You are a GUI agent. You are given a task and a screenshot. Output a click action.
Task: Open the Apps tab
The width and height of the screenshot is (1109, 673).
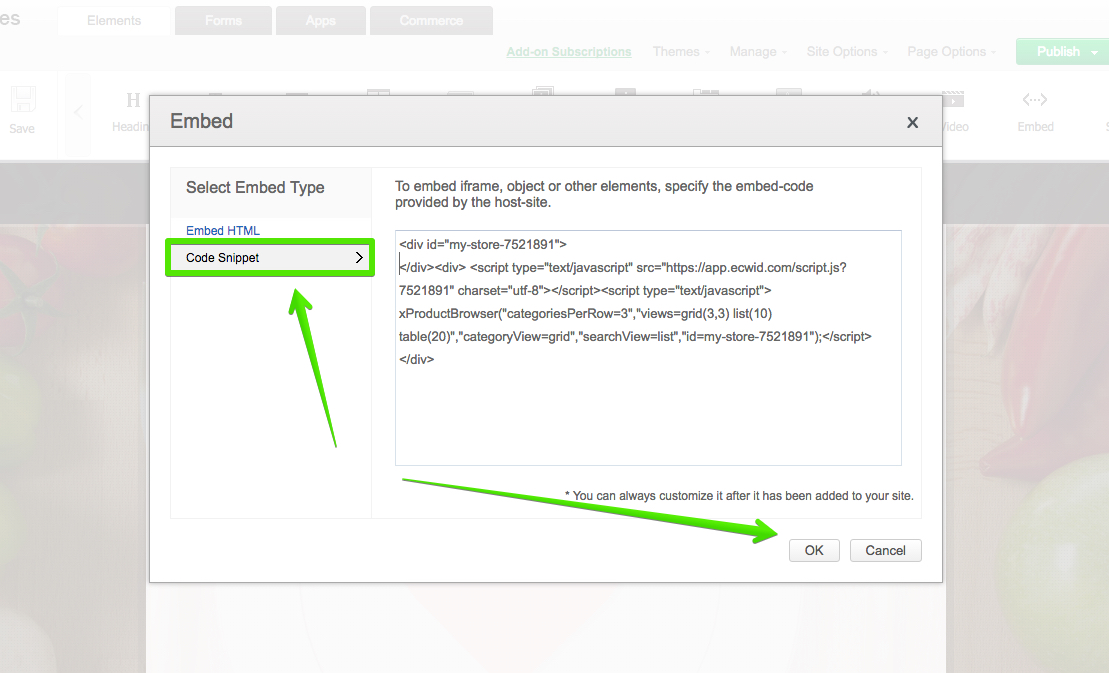[x=320, y=21]
